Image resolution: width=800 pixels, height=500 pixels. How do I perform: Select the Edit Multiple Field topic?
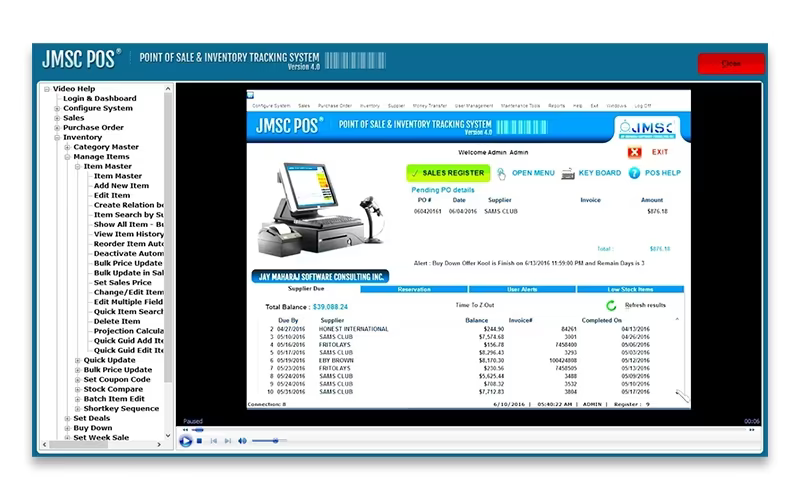[129, 302]
